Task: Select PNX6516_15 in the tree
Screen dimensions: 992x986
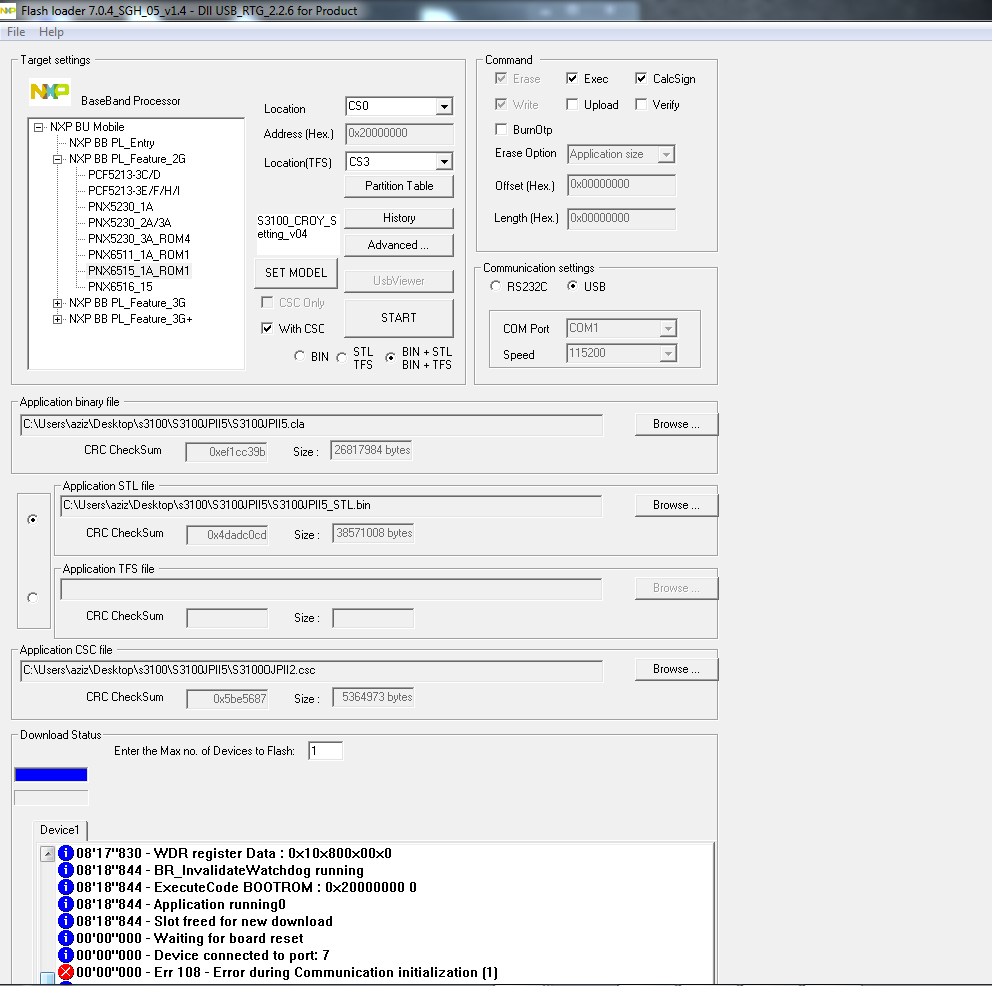Action: pyautogui.click(x=120, y=287)
